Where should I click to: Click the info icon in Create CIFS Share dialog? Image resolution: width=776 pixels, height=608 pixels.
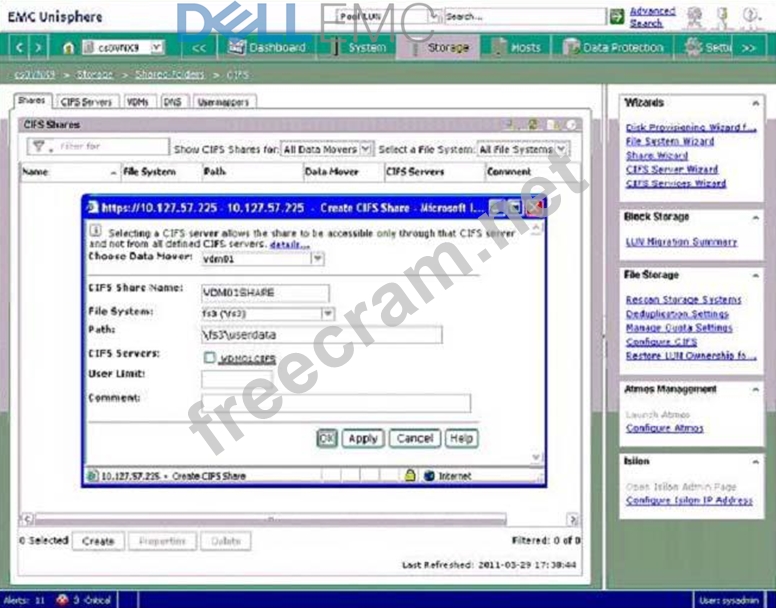[x=96, y=231]
